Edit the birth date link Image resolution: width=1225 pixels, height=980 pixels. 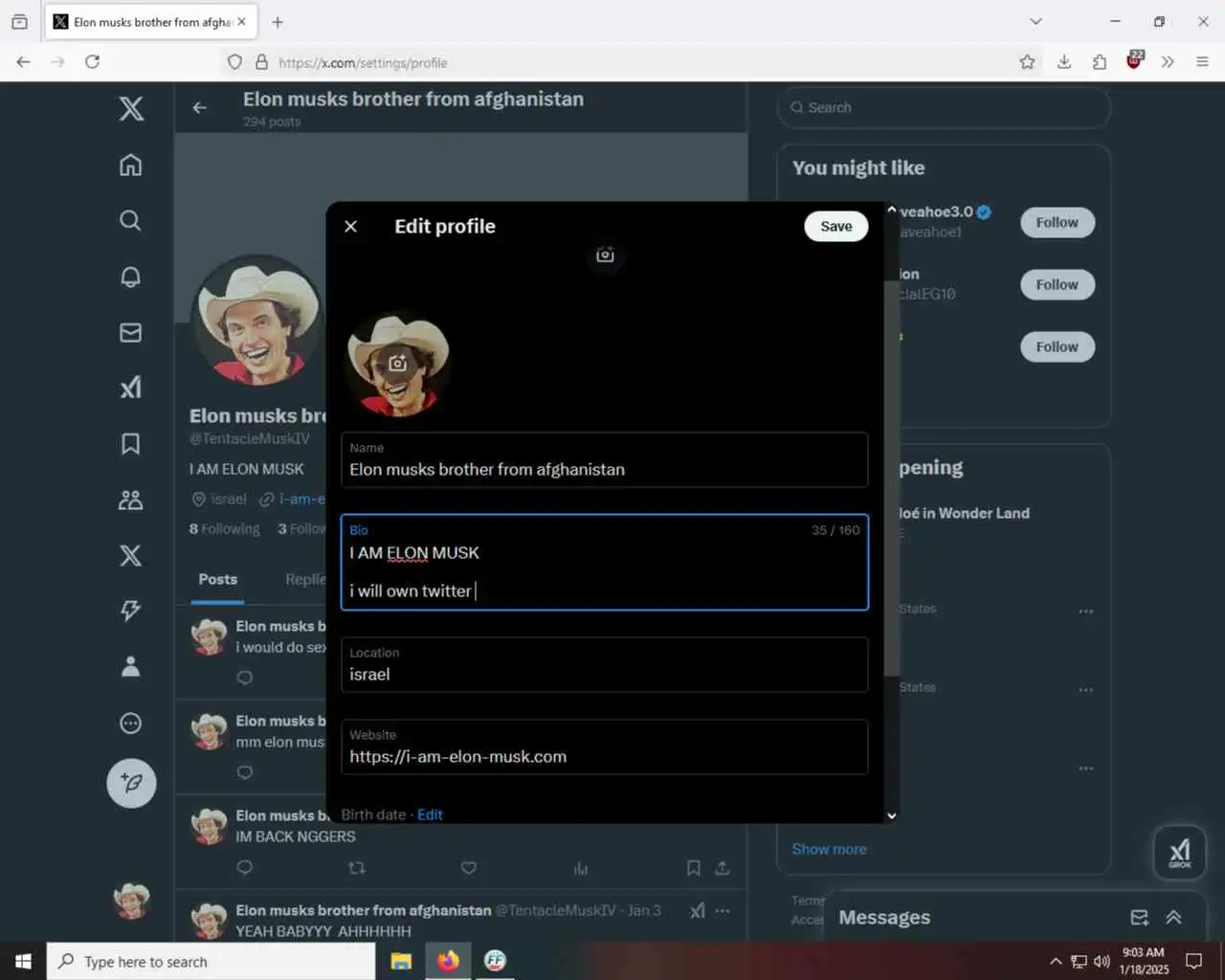(x=430, y=814)
